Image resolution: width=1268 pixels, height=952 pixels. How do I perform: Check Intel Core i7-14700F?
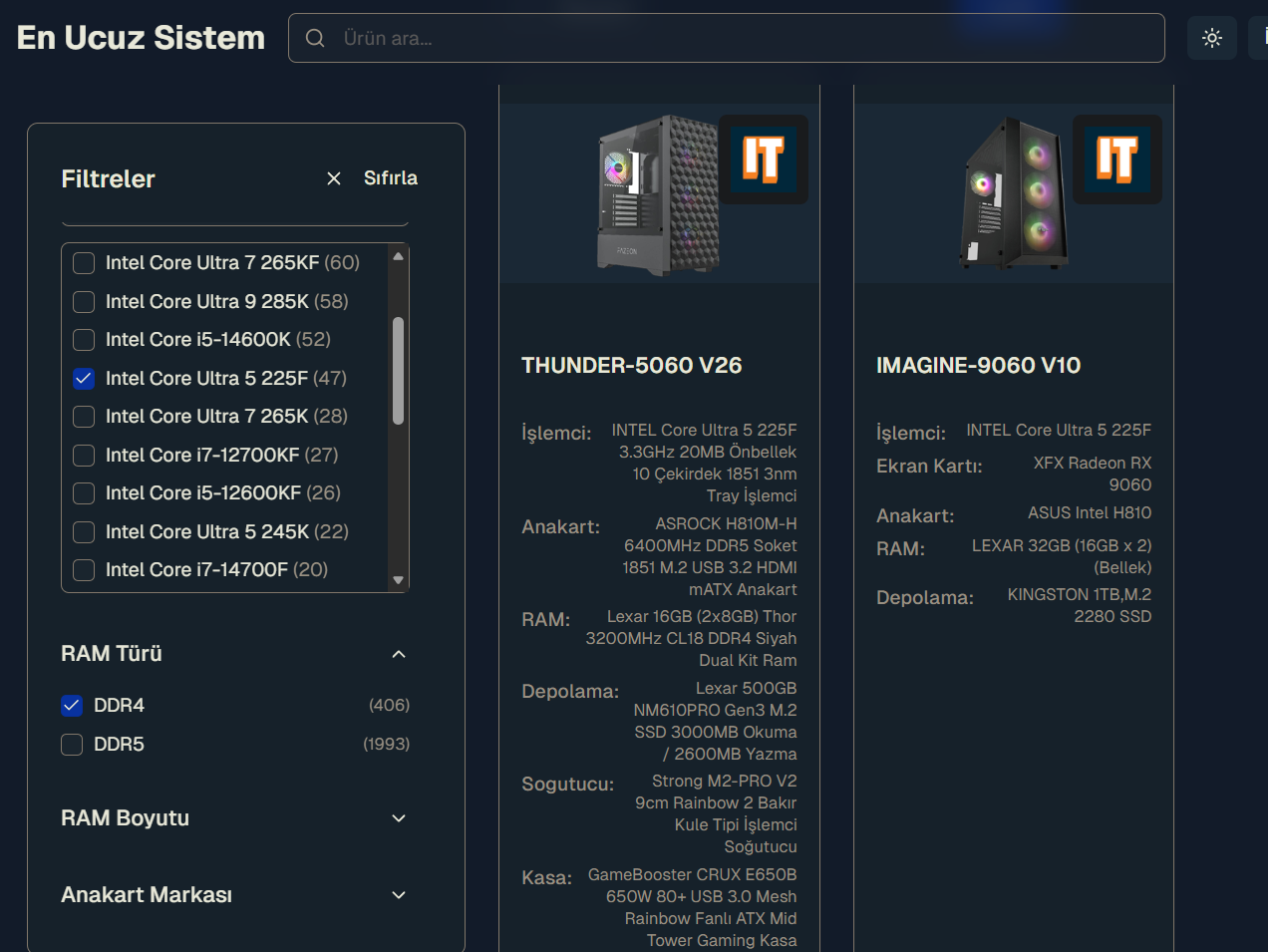coord(84,570)
